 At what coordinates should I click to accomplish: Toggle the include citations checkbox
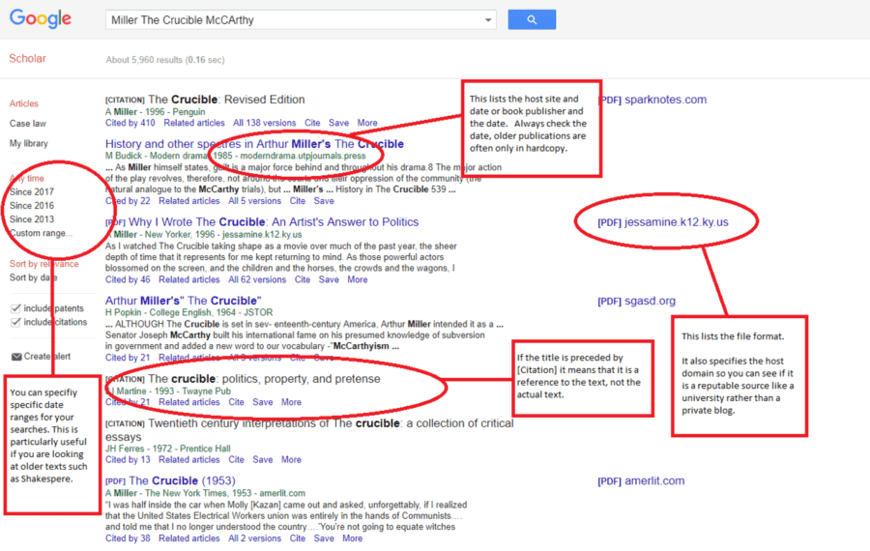point(16,322)
